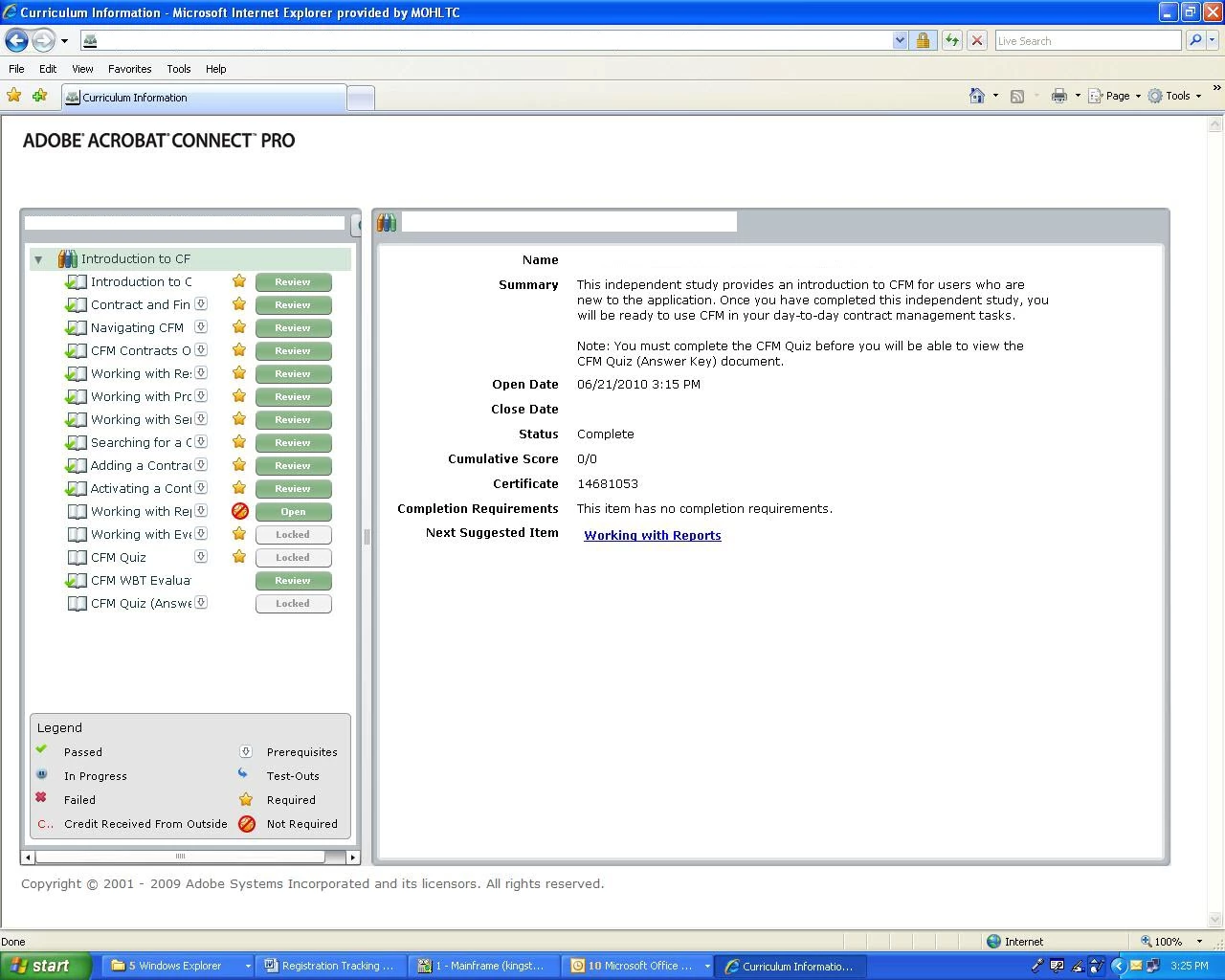Open the Tools dropdown in the command bar

(x=1174, y=96)
